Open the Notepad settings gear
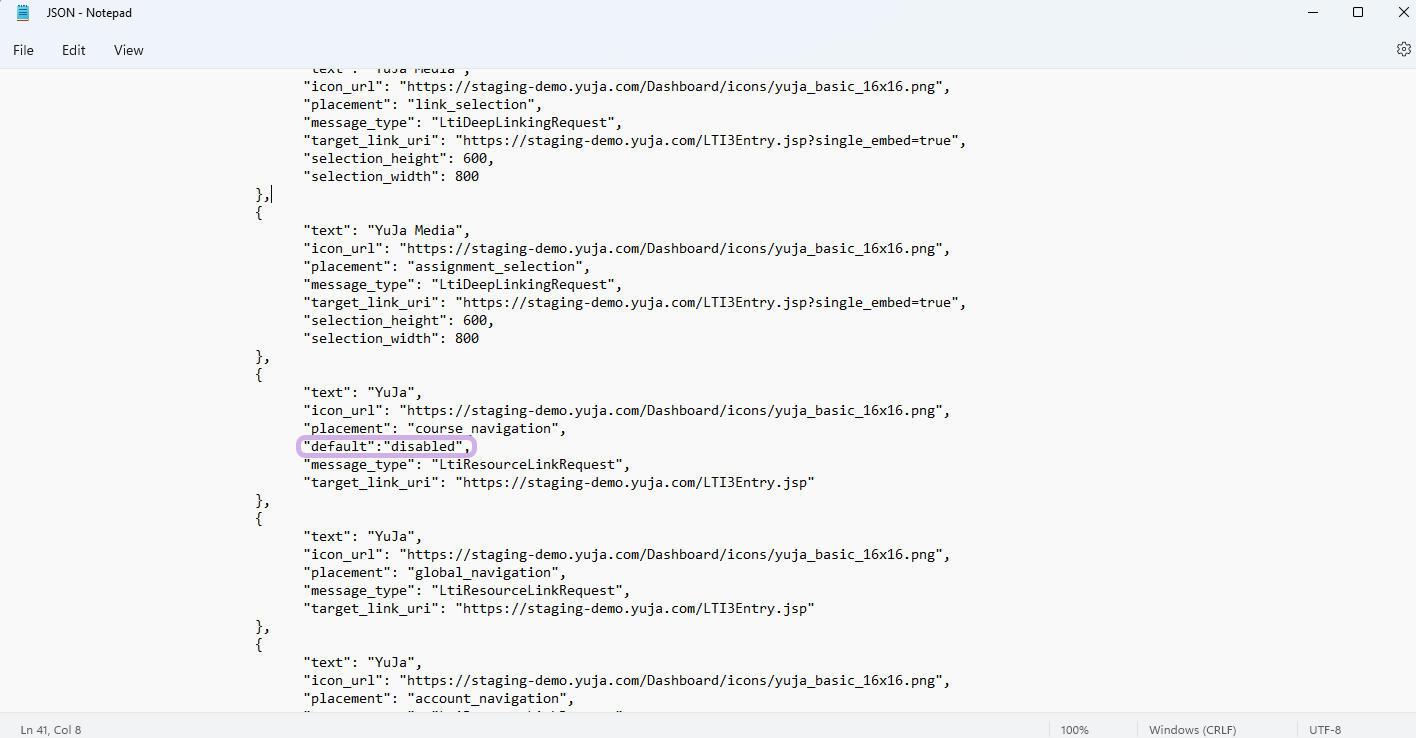1416x738 pixels. [x=1403, y=50]
